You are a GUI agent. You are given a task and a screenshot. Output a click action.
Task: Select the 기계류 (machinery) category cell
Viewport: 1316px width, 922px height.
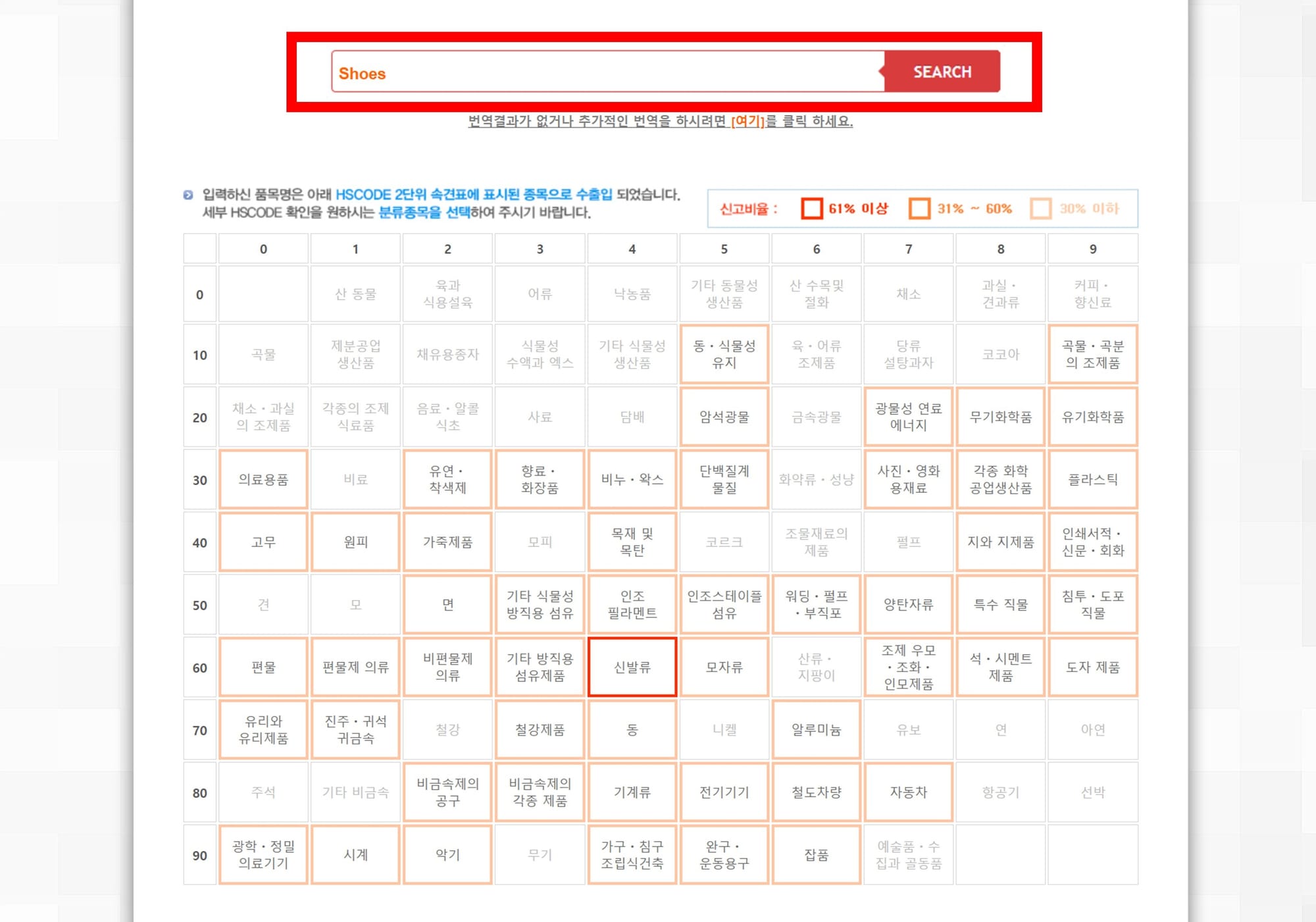pyautogui.click(x=632, y=792)
